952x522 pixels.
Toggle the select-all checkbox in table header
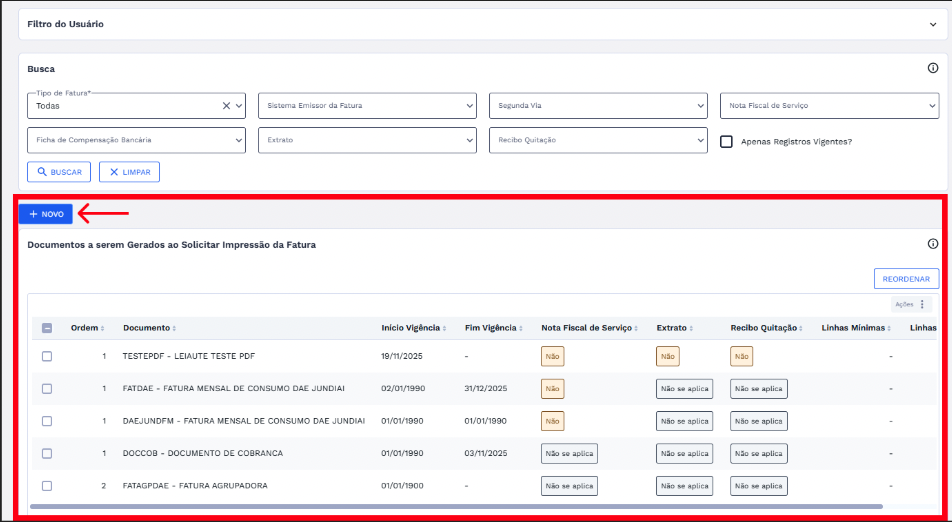click(47, 328)
